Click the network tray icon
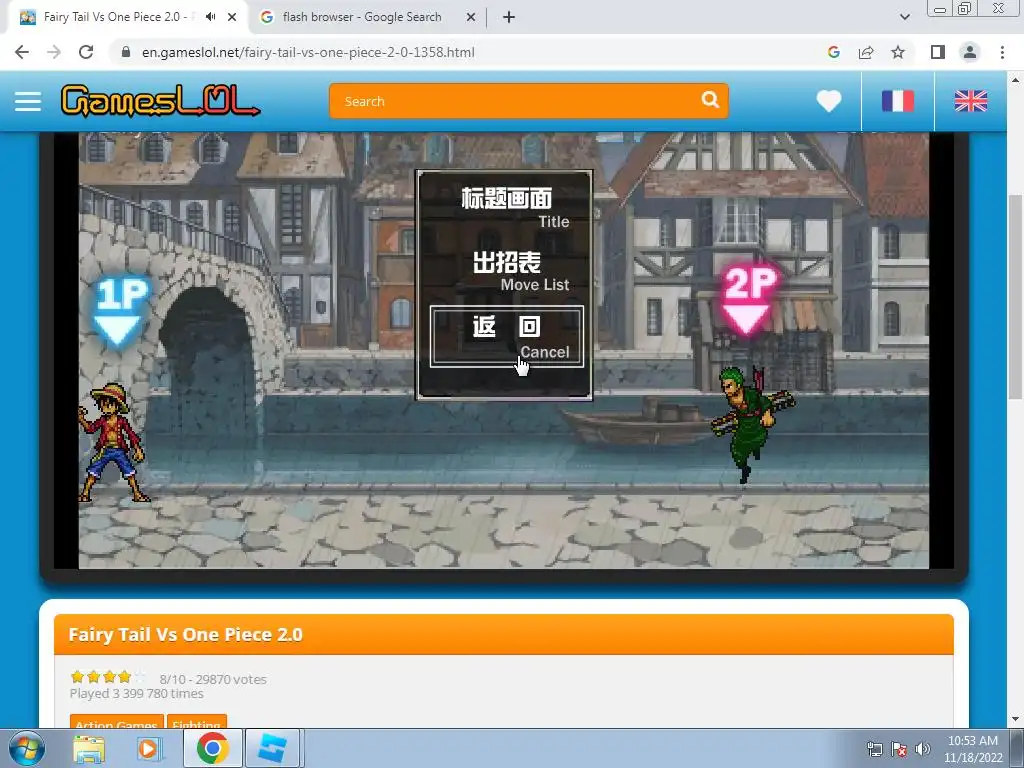1024x768 pixels. pyautogui.click(x=874, y=749)
